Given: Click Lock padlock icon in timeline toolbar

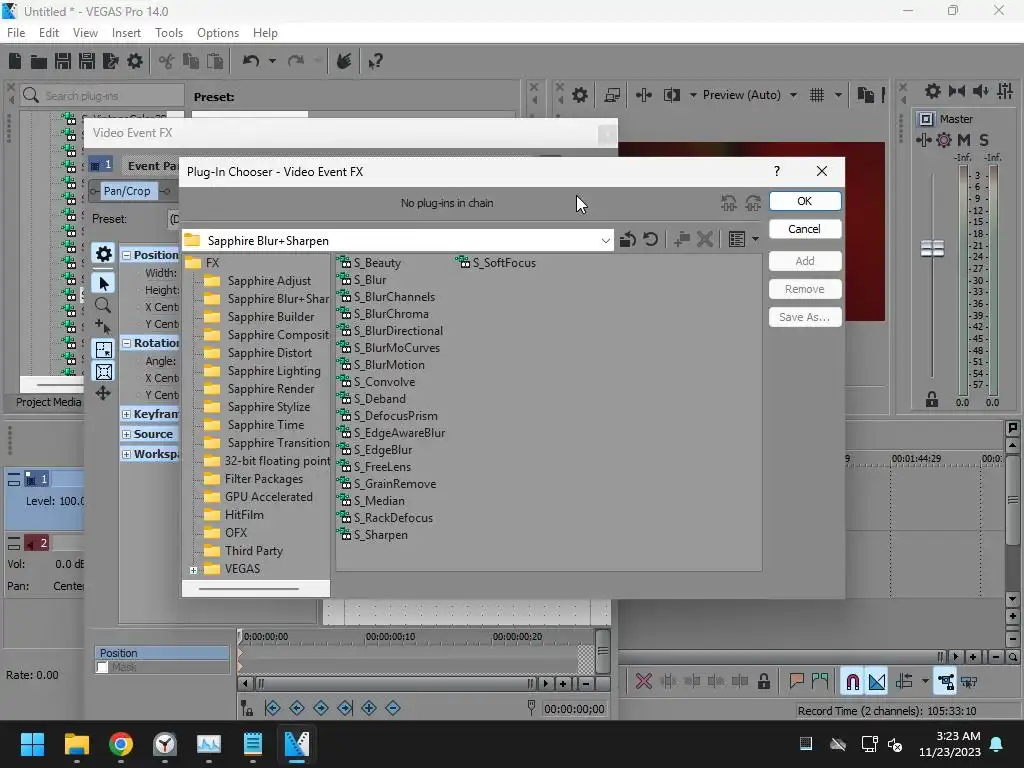Looking at the screenshot, I should pyautogui.click(x=763, y=682).
